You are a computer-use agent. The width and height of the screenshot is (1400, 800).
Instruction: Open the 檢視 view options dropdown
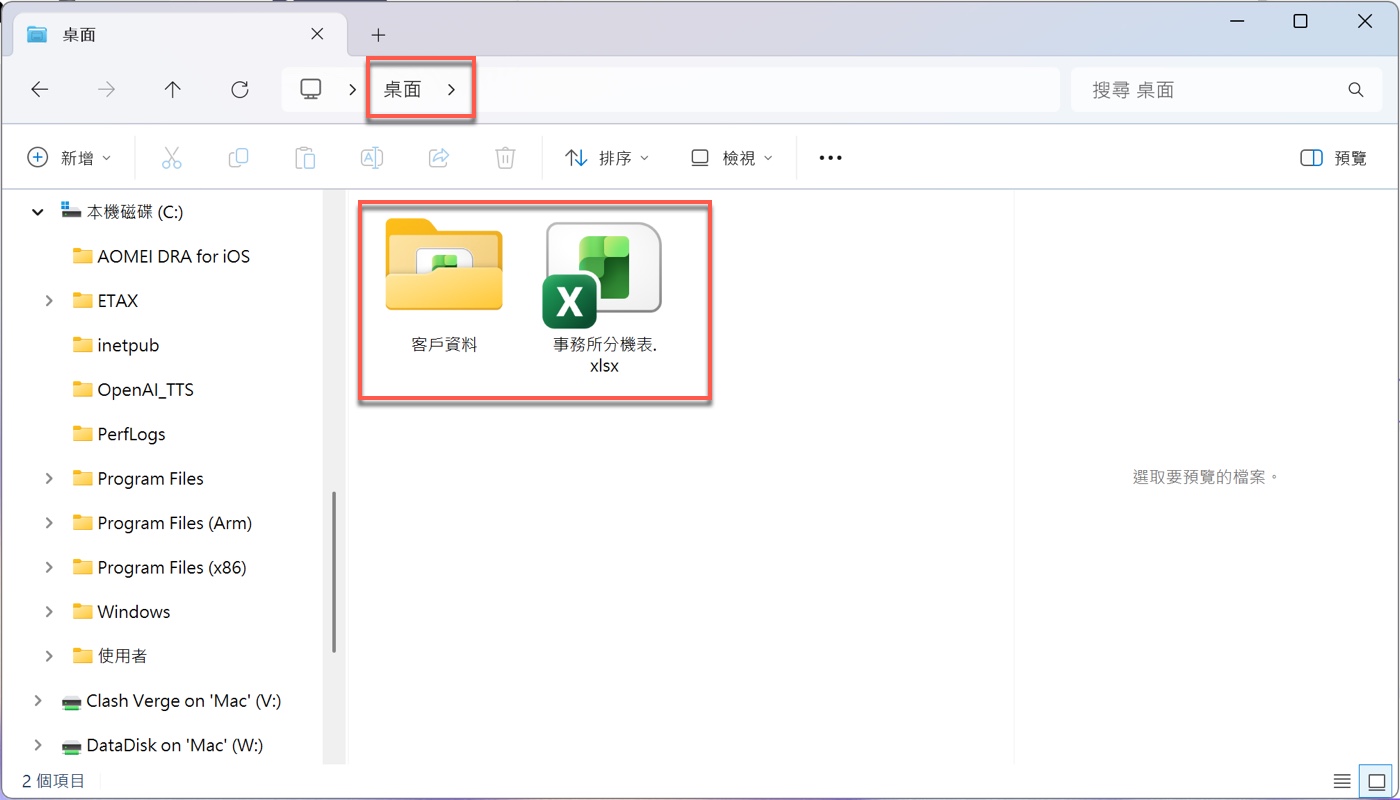731,157
